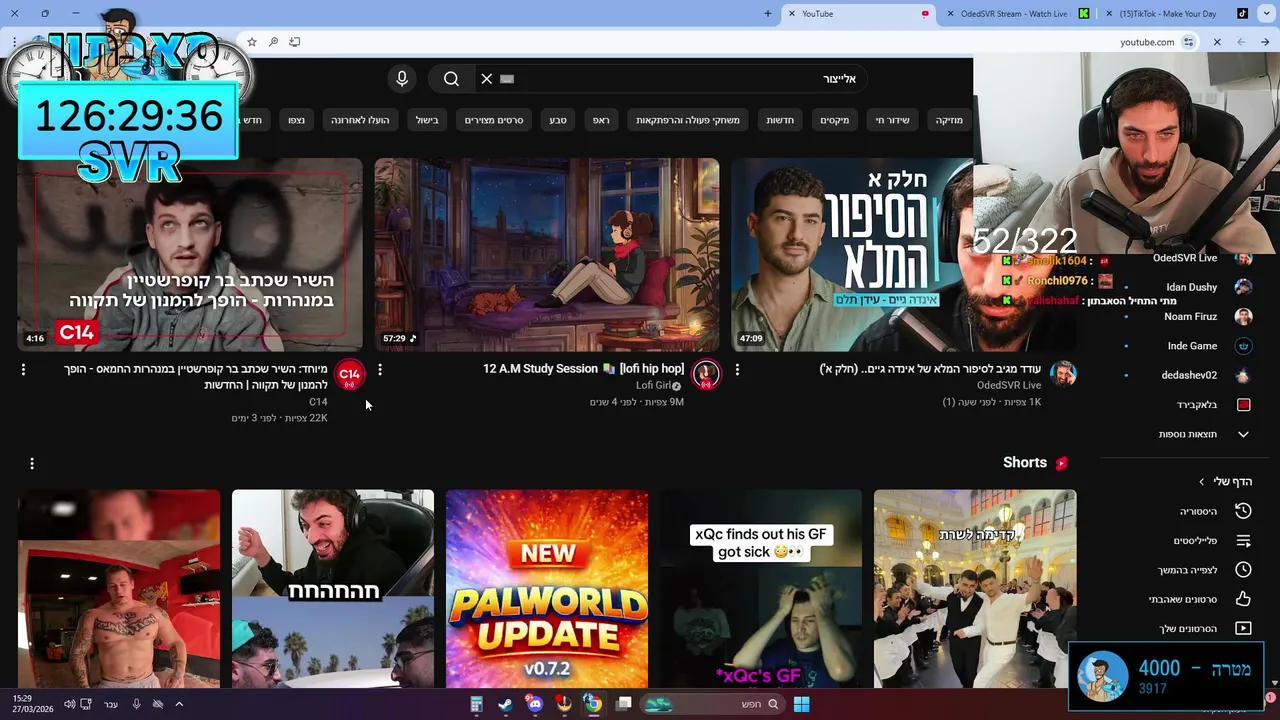
Task: Click the browser zoom magnifier icon
Action: 273,42
